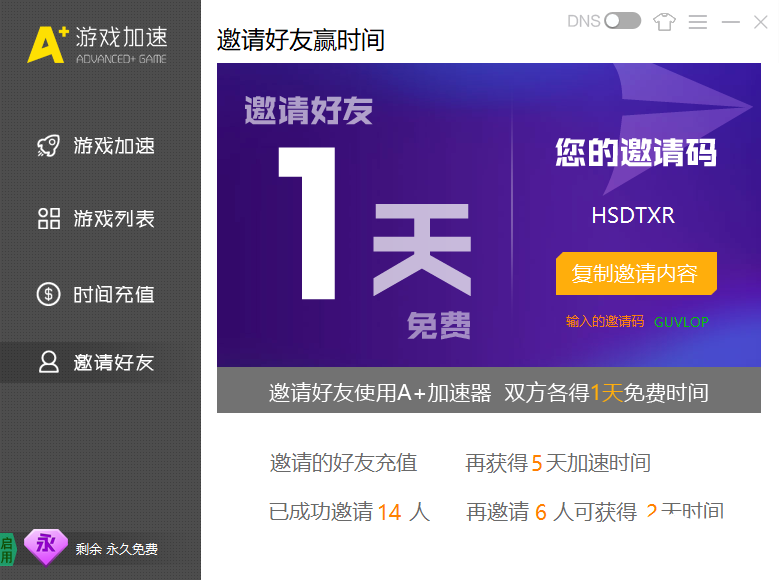The image size is (779, 580).
Task: Close the accelerator window
Action: click(761, 22)
